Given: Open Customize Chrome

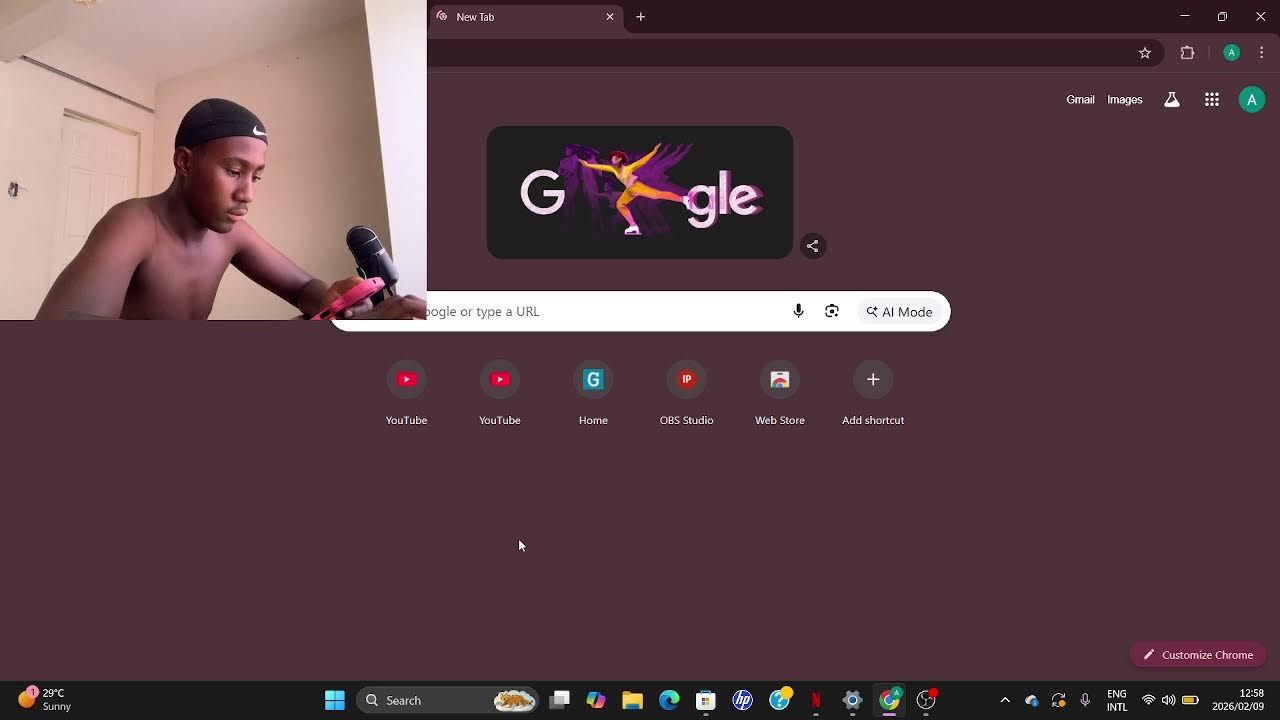Looking at the screenshot, I should [x=1198, y=655].
